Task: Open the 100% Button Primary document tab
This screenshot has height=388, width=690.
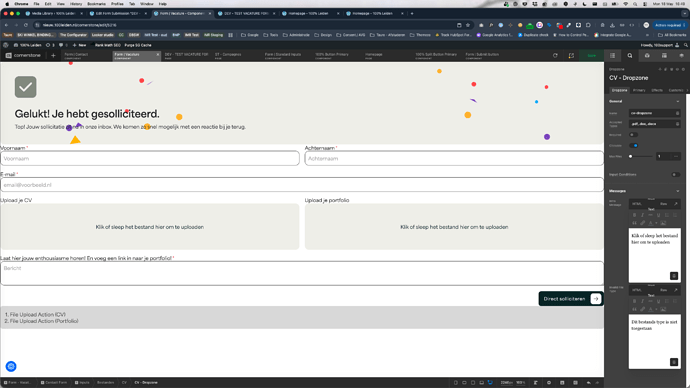Action: [338, 55]
